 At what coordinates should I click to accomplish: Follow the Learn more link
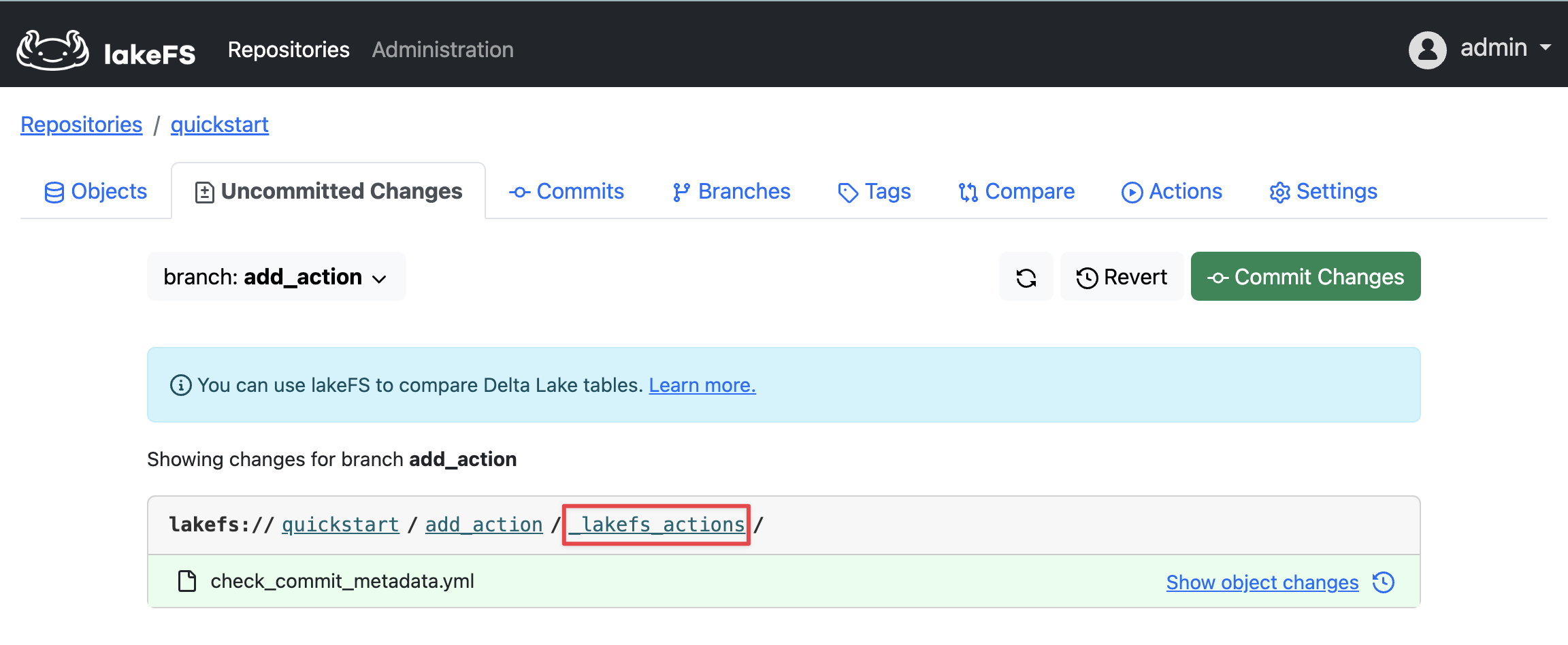702,384
